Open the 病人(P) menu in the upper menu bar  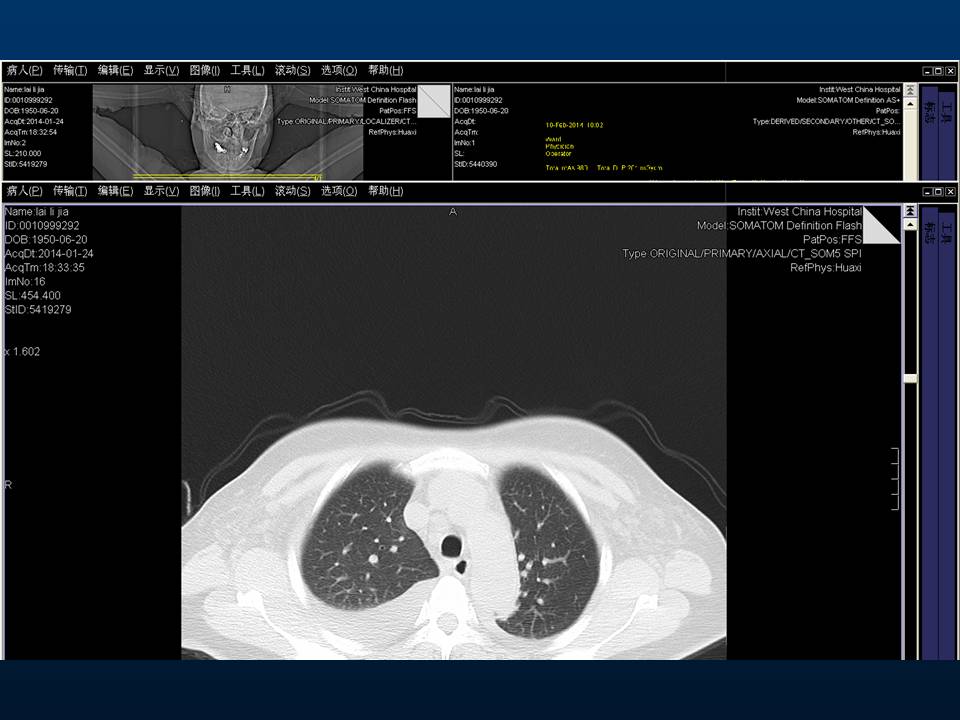[x=24, y=70]
